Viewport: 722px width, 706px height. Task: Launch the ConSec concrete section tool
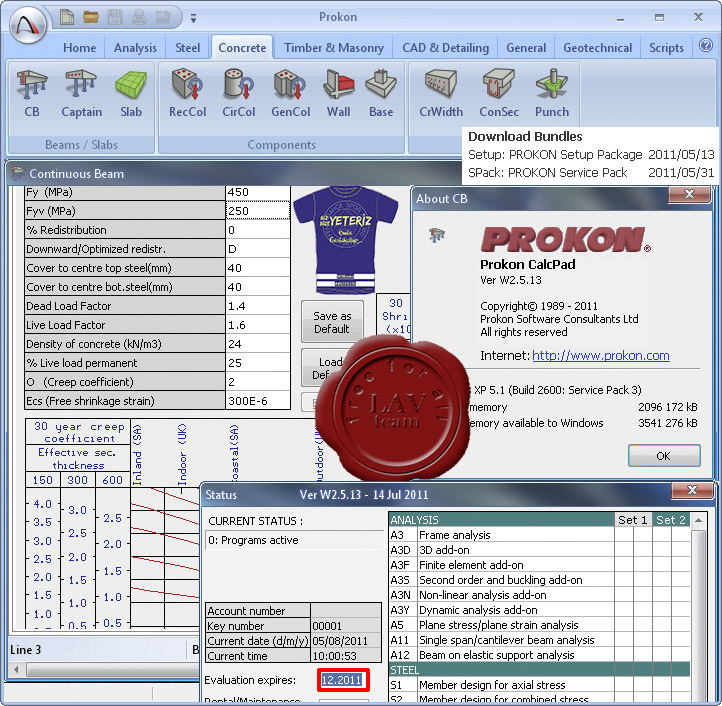point(499,93)
